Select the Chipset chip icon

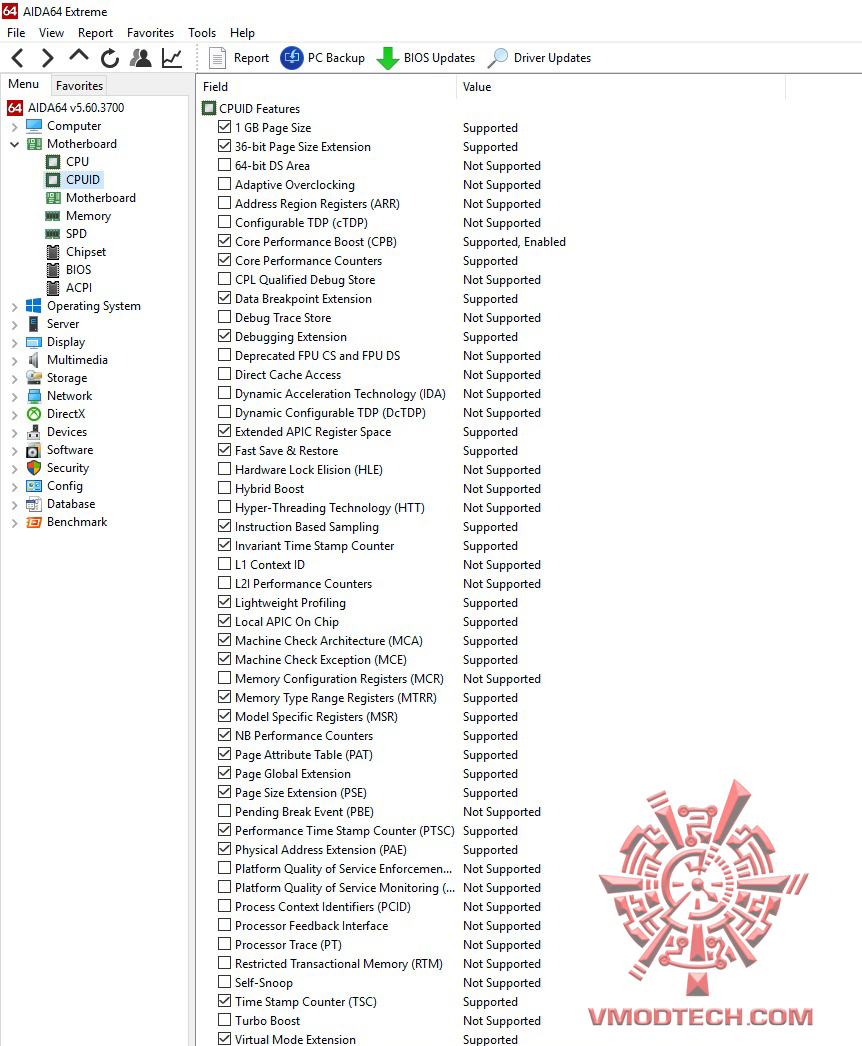pos(53,251)
